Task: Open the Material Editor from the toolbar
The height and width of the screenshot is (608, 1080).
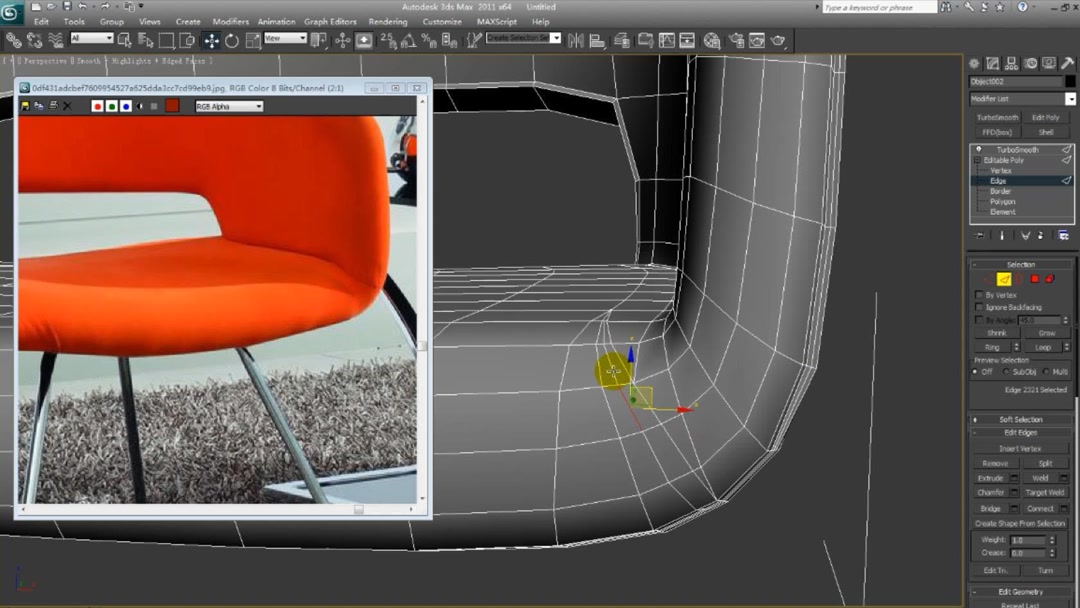Action: coord(712,40)
